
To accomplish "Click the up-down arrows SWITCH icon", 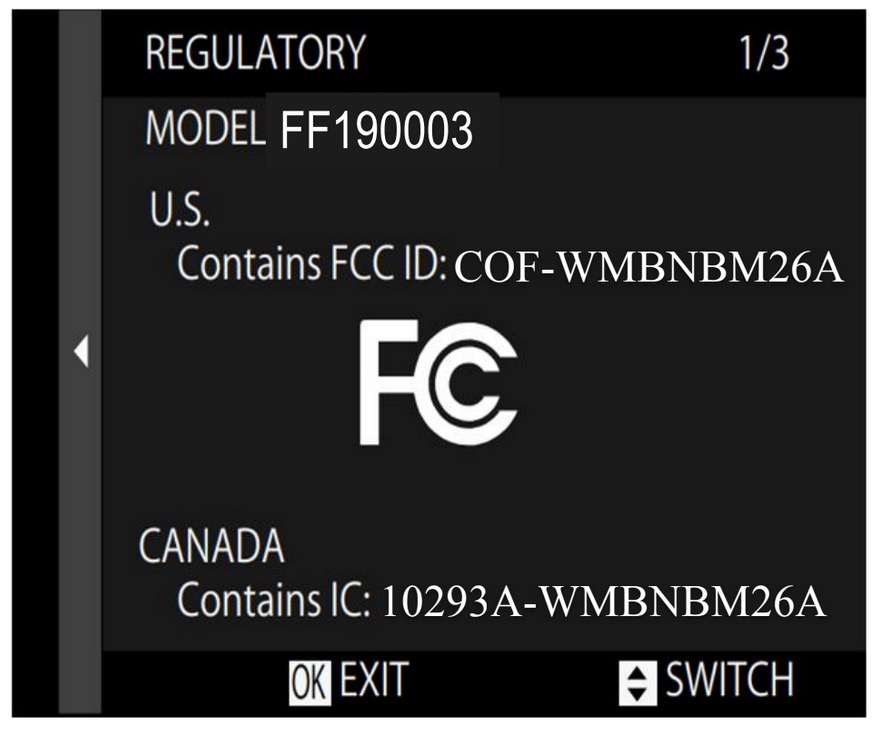I will point(638,682).
